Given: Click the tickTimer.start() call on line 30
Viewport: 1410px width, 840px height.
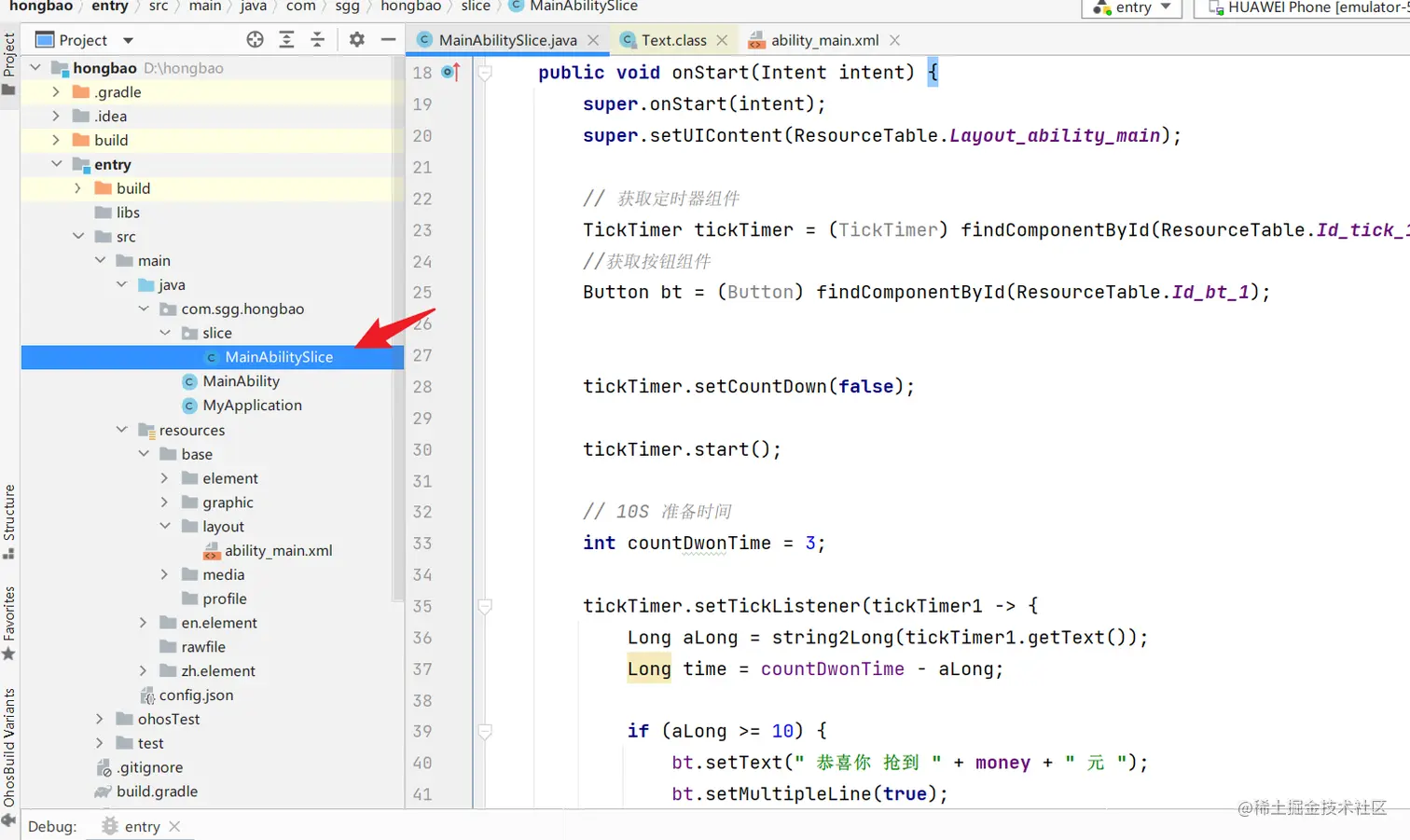Looking at the screenshot, I should [x=683, y=449].
